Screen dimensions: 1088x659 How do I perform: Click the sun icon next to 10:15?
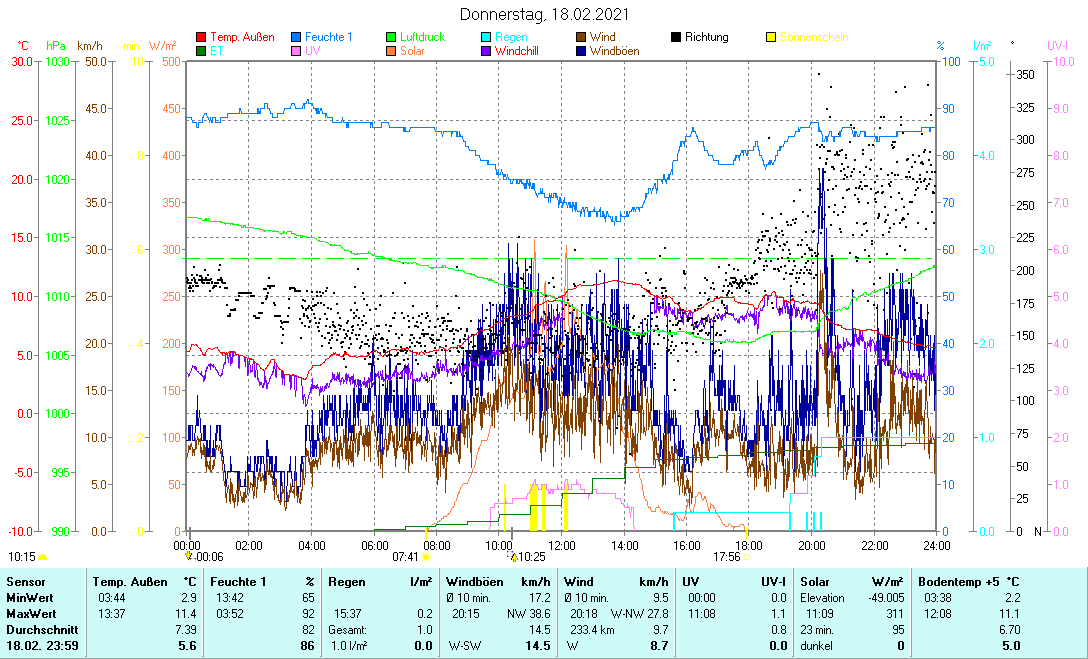[43, 556]
